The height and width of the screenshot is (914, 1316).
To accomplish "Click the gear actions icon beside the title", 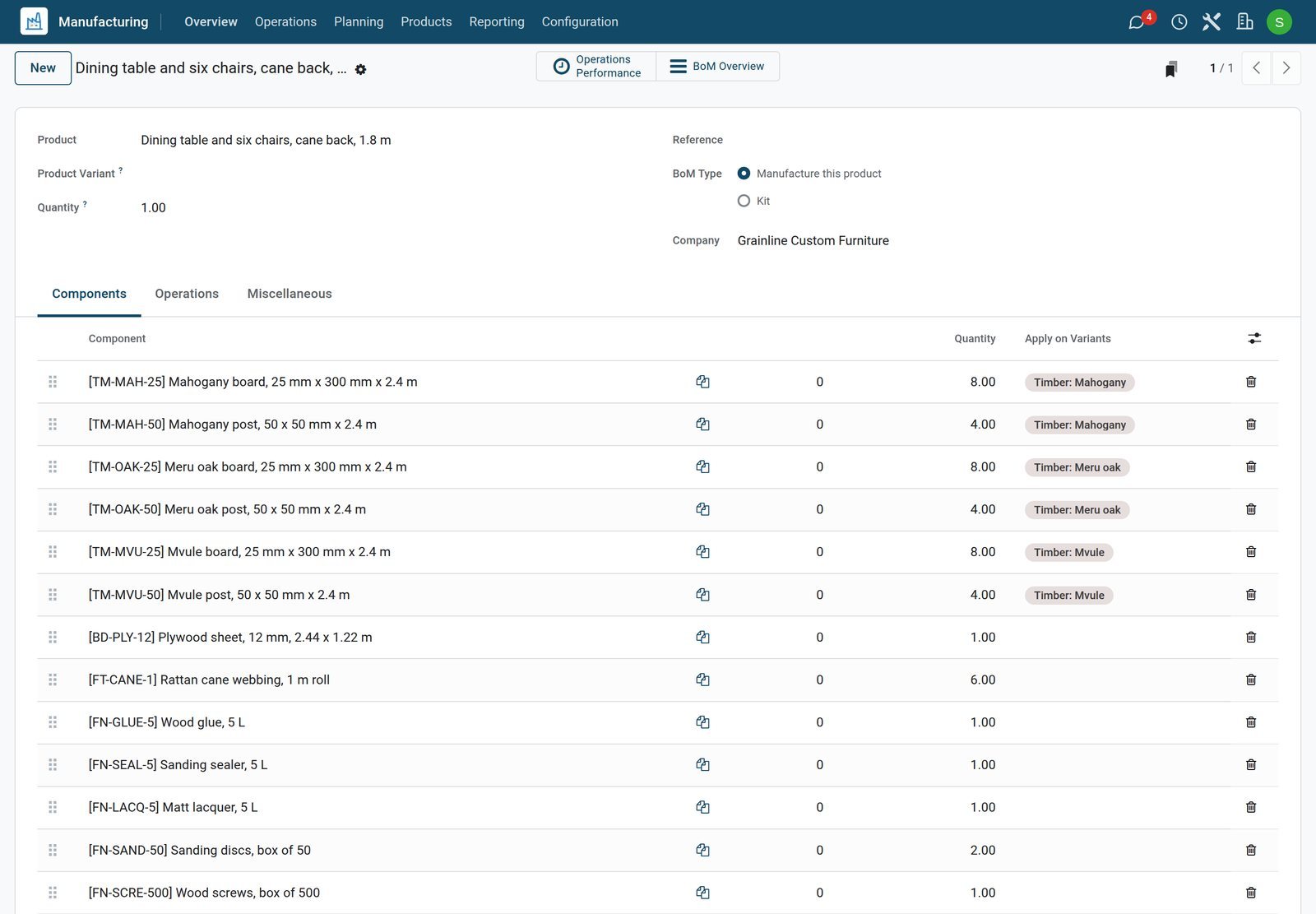I will coord(360,70).
